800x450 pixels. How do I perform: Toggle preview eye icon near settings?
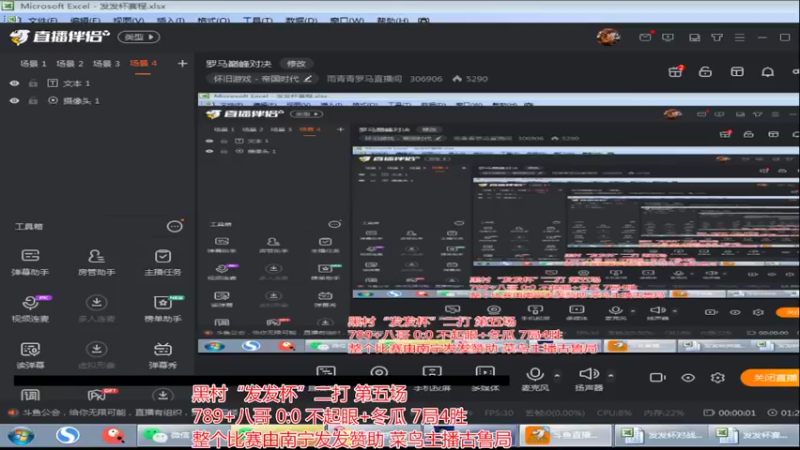tap(688, 378)
